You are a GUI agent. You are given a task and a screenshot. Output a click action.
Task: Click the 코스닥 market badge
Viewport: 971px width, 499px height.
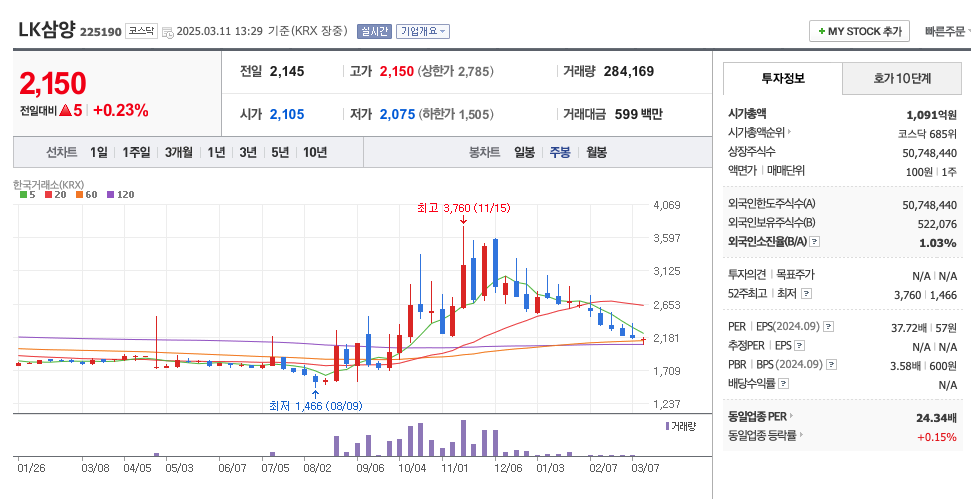(x=141, y=30)
